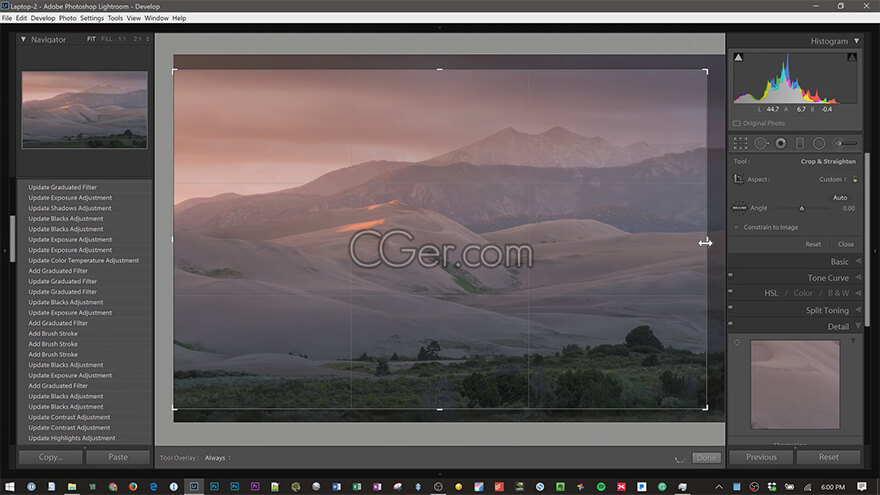Open Navigator zoom ratio dropdown arrows

[x=148, y=39]
